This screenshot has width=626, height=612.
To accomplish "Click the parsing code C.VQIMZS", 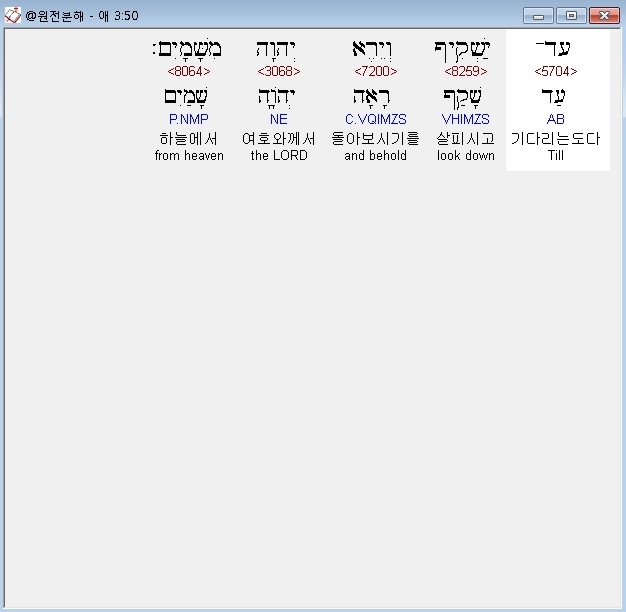I will 376,119.
